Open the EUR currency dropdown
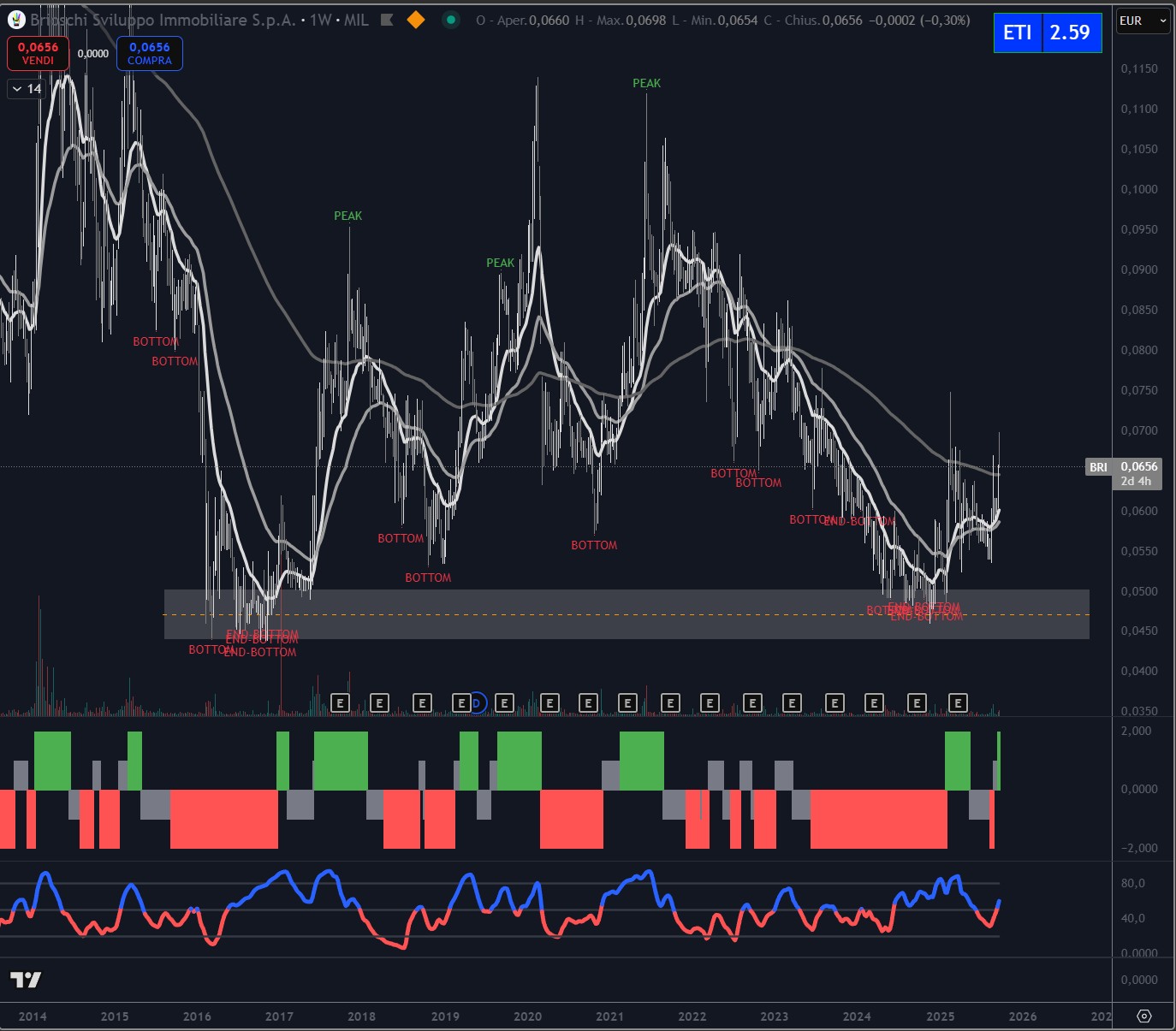This screenshot has height=1031, width=1176. click(x=1143, y=21)
